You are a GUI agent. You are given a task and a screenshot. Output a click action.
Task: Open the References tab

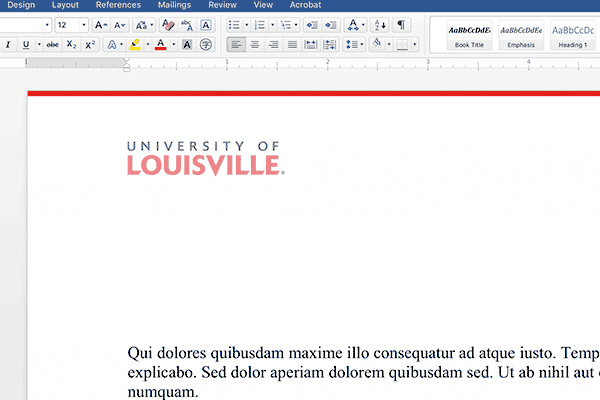pyautogui.click(x=118, y=5)
